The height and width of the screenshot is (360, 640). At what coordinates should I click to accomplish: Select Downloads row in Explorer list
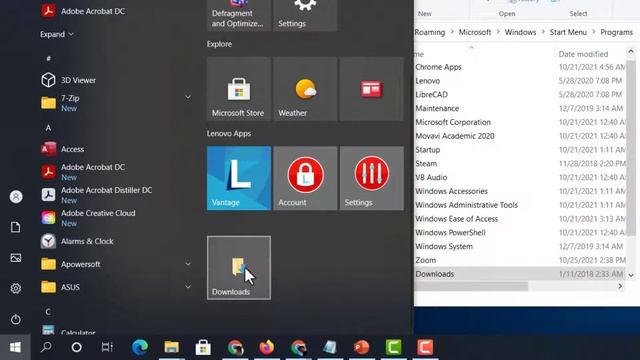[520, 274]
